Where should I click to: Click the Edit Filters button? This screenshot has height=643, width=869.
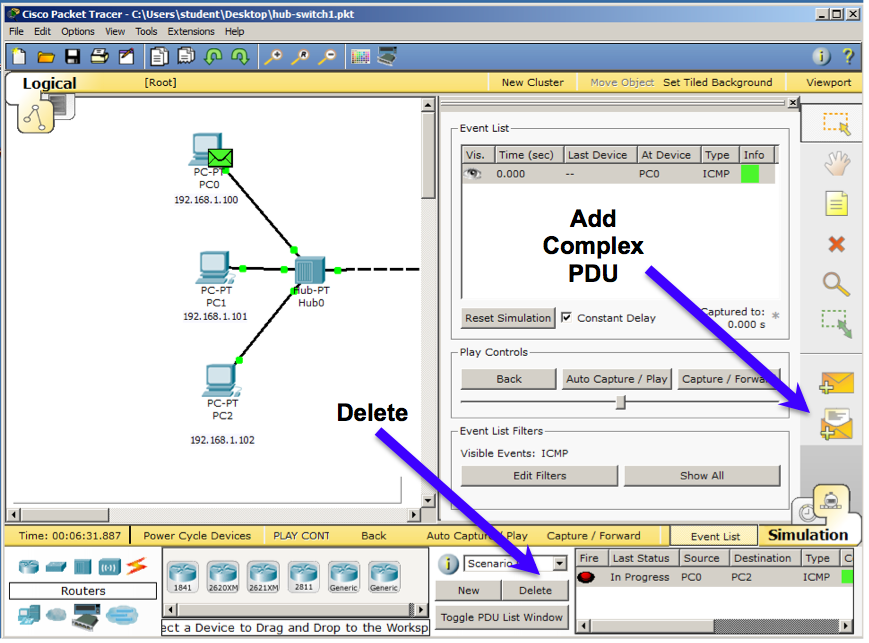pos(539,476)
